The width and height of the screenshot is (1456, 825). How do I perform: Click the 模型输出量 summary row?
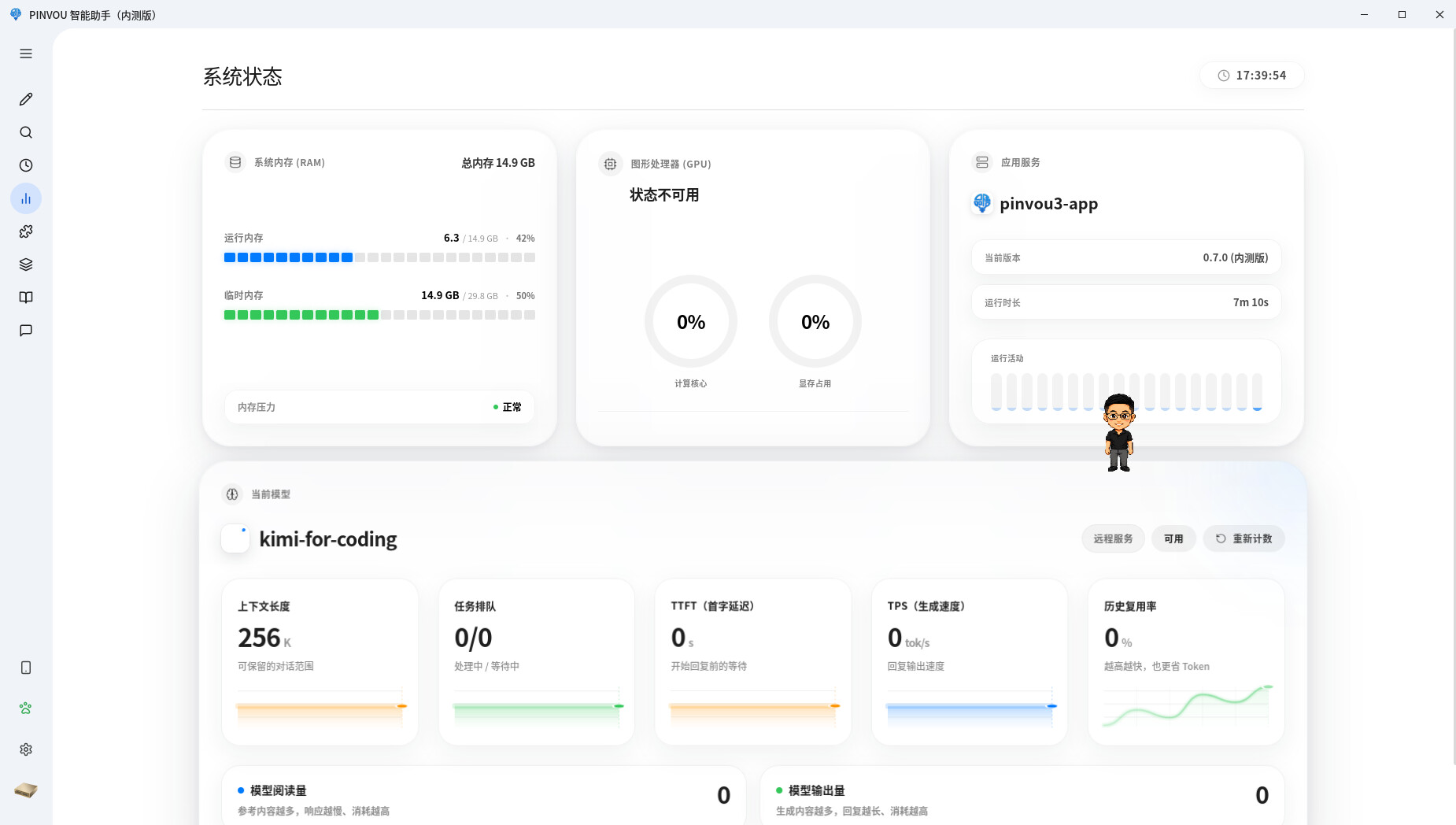tap(1022, 796)
